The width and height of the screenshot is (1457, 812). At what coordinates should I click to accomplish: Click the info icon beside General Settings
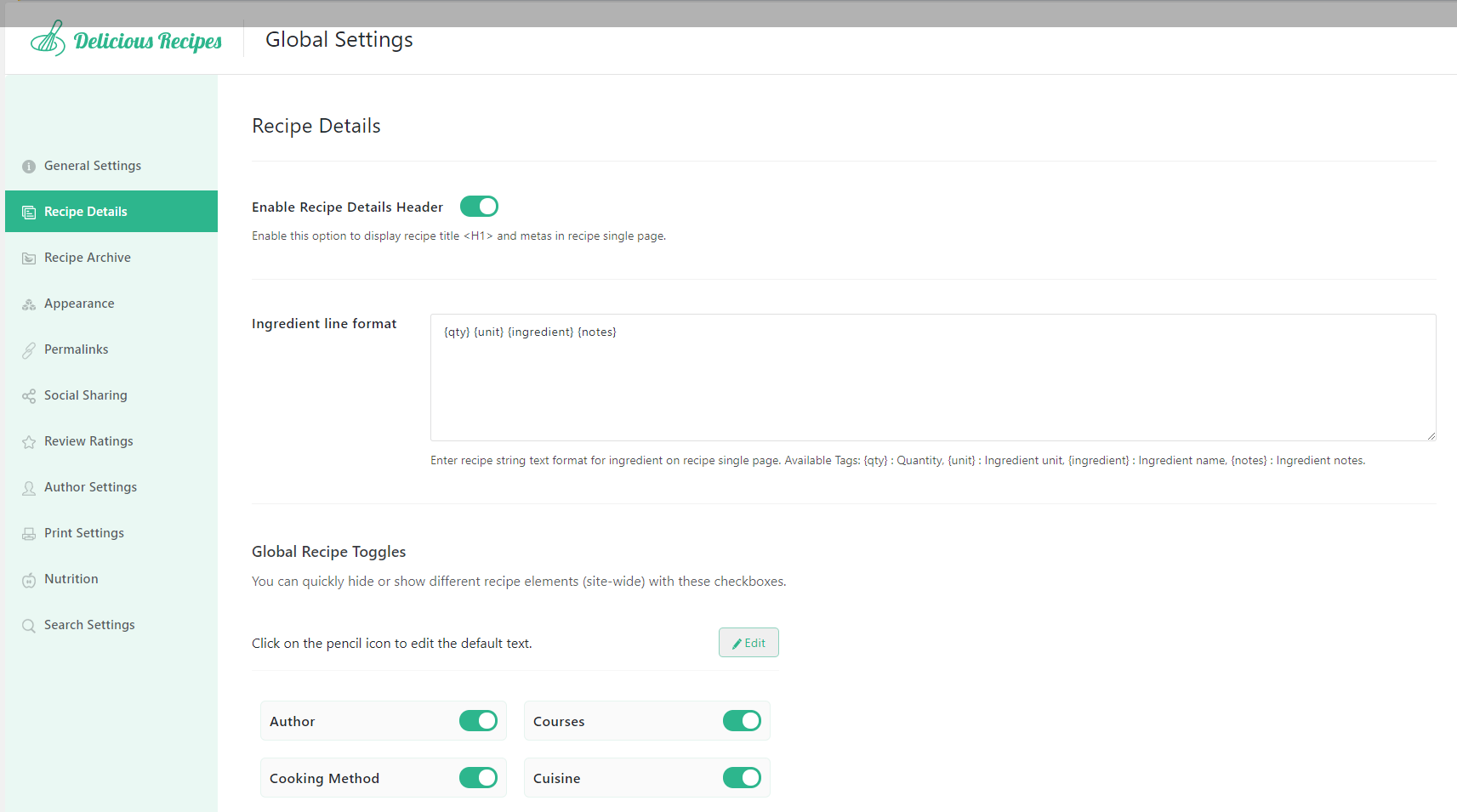[29, 166]
